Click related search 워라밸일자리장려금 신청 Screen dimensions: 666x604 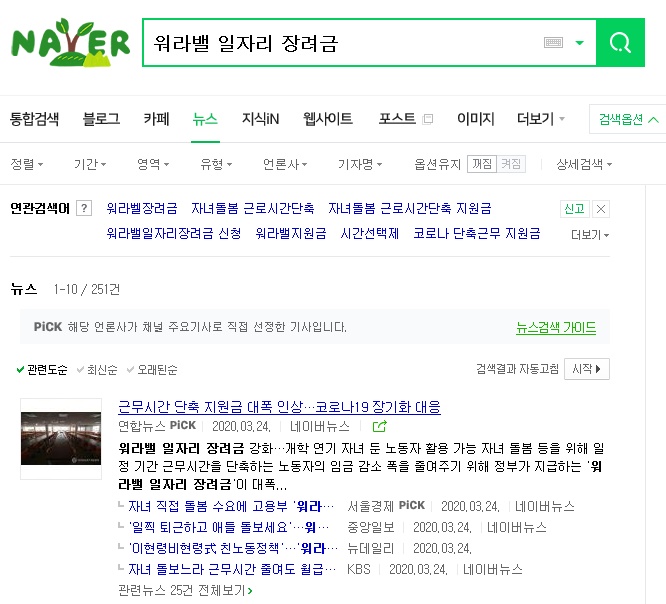coord(174,233)
